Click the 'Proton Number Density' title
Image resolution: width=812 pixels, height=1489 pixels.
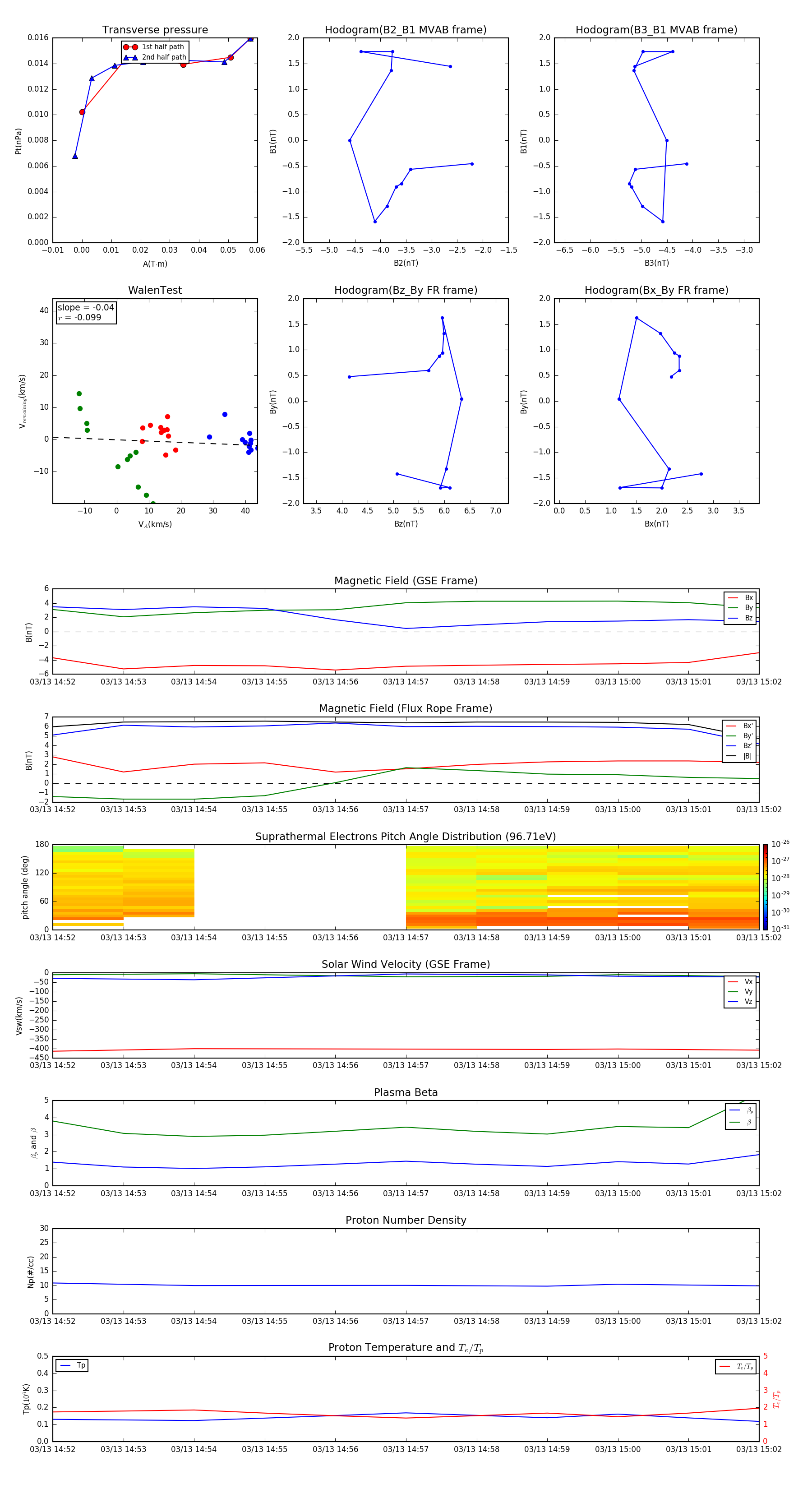(406, 1220)
